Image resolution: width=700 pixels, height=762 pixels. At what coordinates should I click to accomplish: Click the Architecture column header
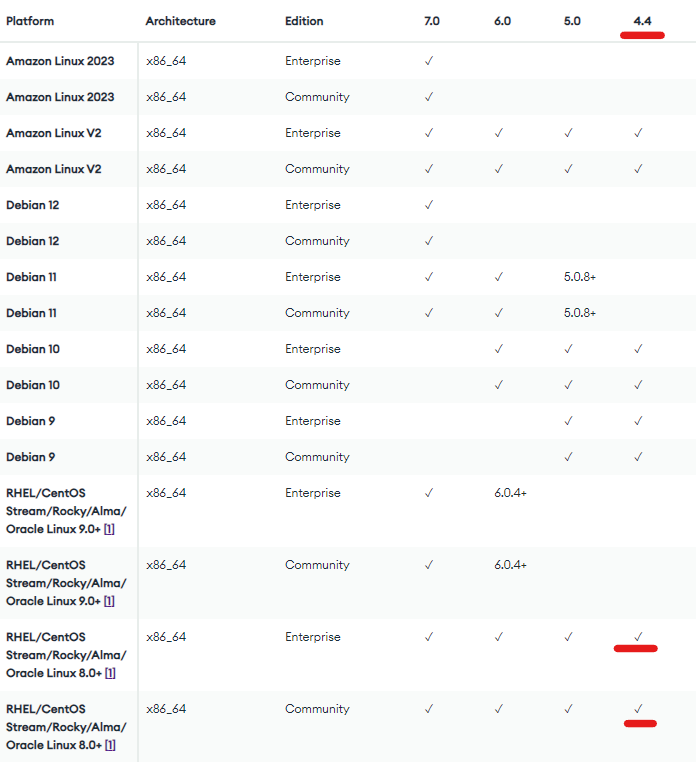click(x=180, y=21)
